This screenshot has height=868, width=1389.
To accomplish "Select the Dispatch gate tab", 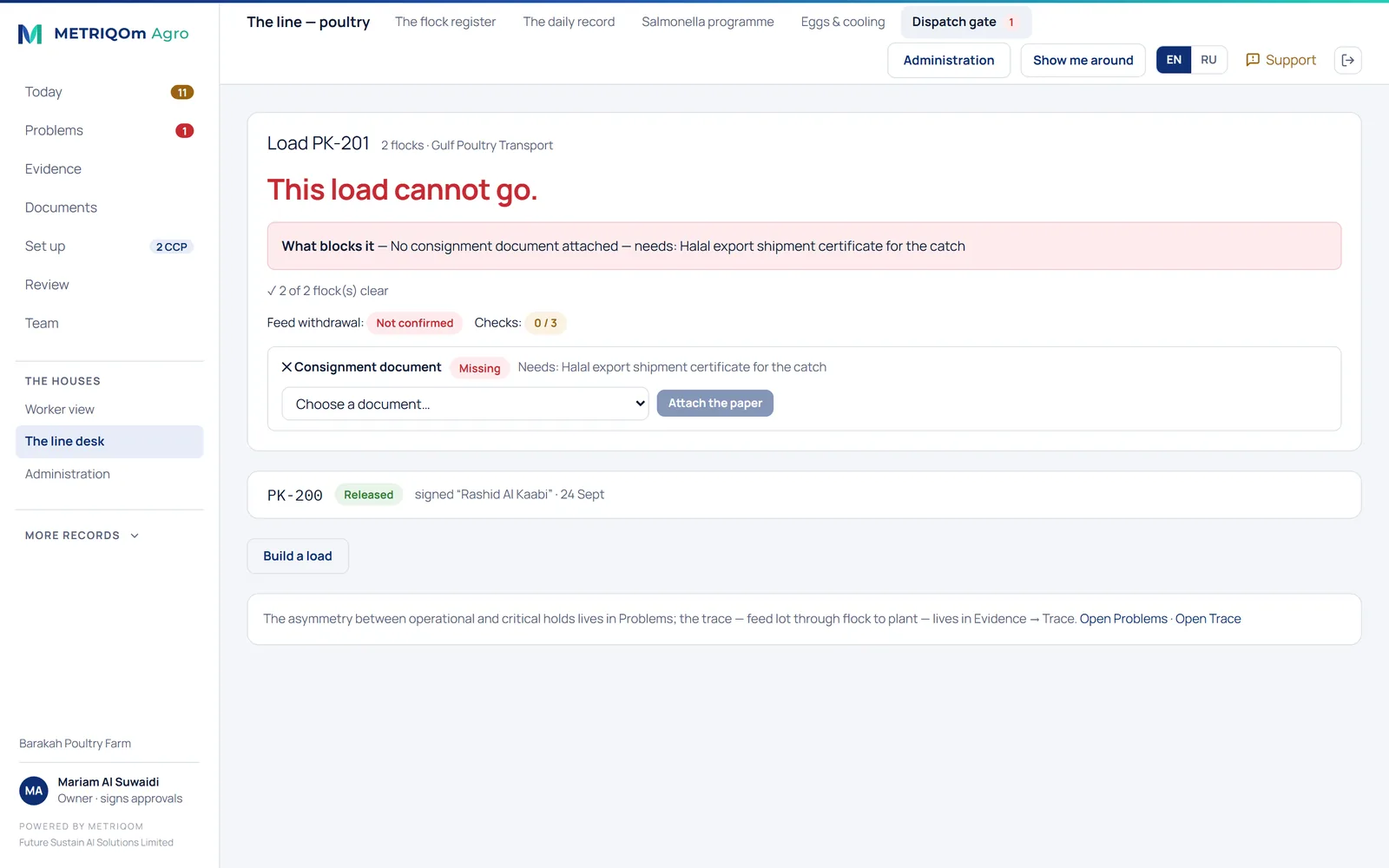I will (x=965, y=22).
